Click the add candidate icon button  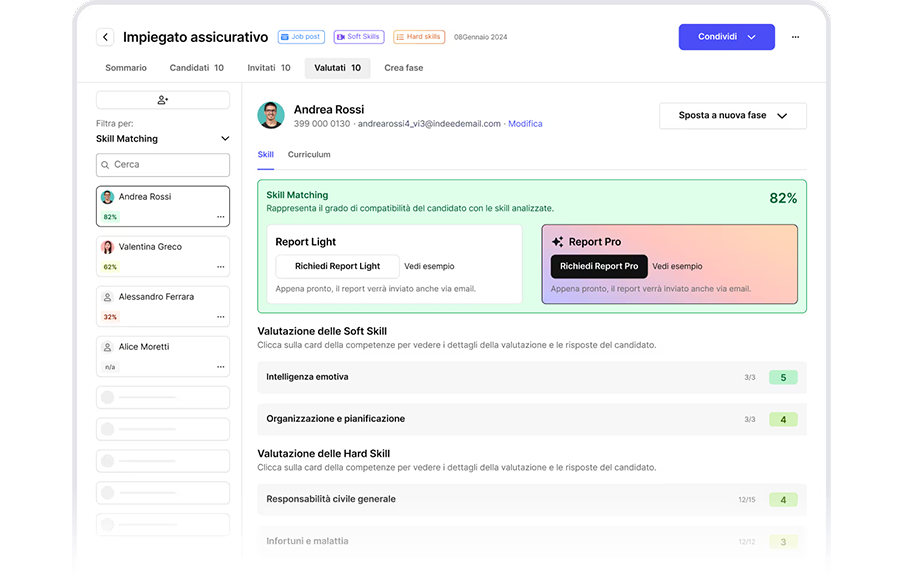click(163, 100)
